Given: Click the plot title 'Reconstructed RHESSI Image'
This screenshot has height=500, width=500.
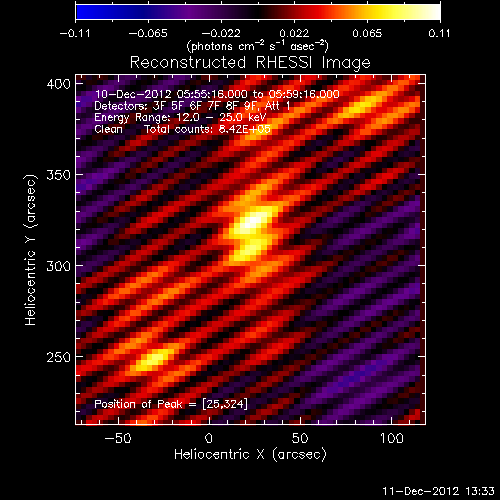Looking at the screenshot, I should [250, 63].
